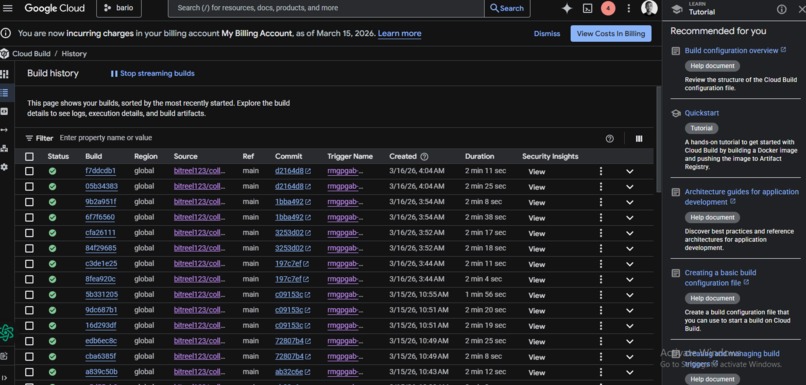Check the box for build 05b34383
This screenshot has width=806, height=385.
coord(29,187)
